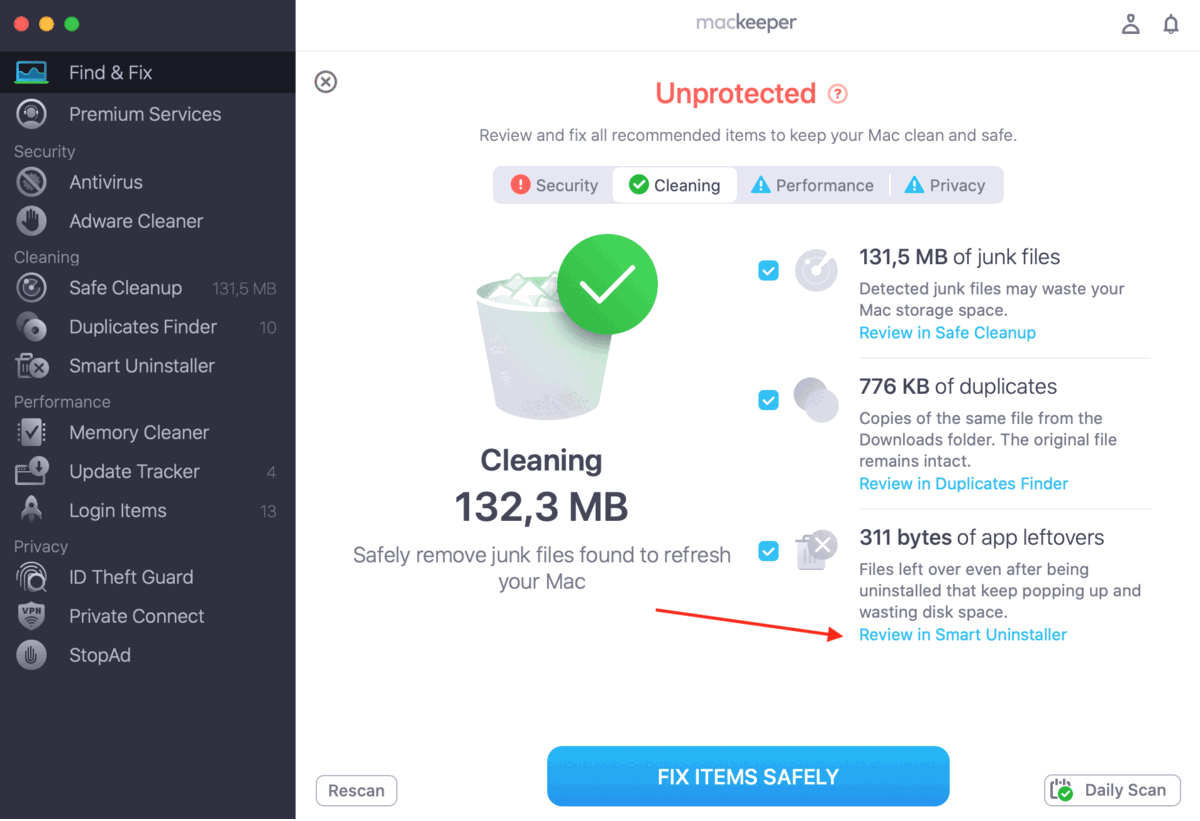The width and height of the screenshot is (1200, 821).
Task: Uncheck the duplicates checkbox
Action: pyautogui.click(x=768, y=400)
